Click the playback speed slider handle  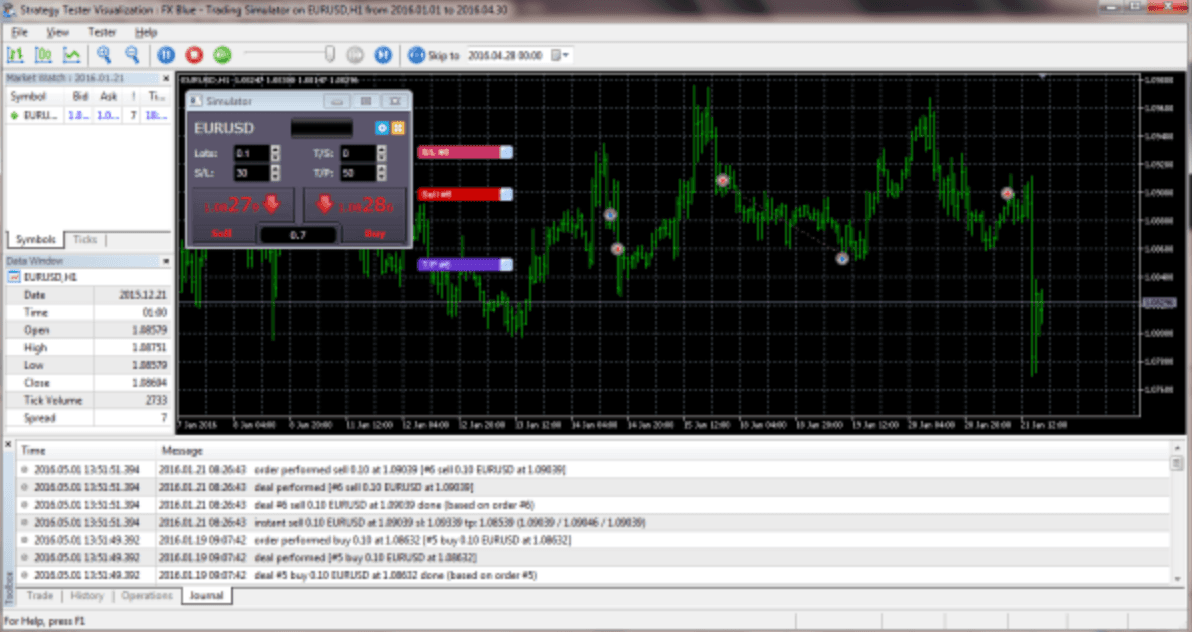pos(330,55)
